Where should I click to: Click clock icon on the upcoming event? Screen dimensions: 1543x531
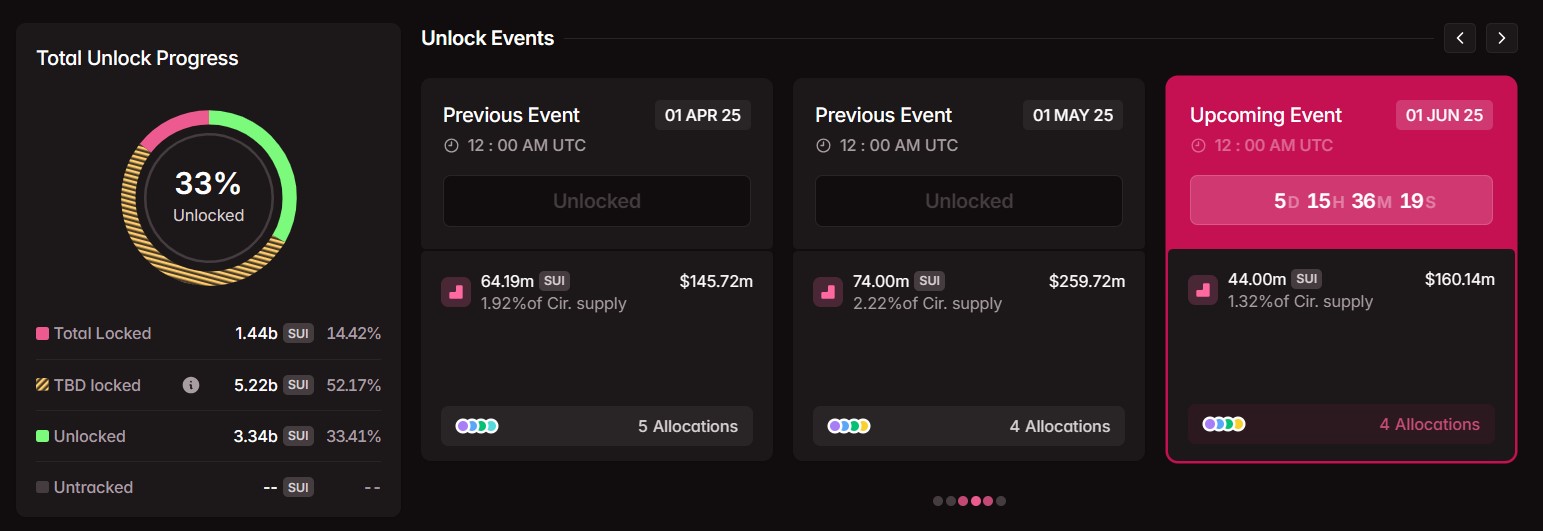pos(1198,145)
